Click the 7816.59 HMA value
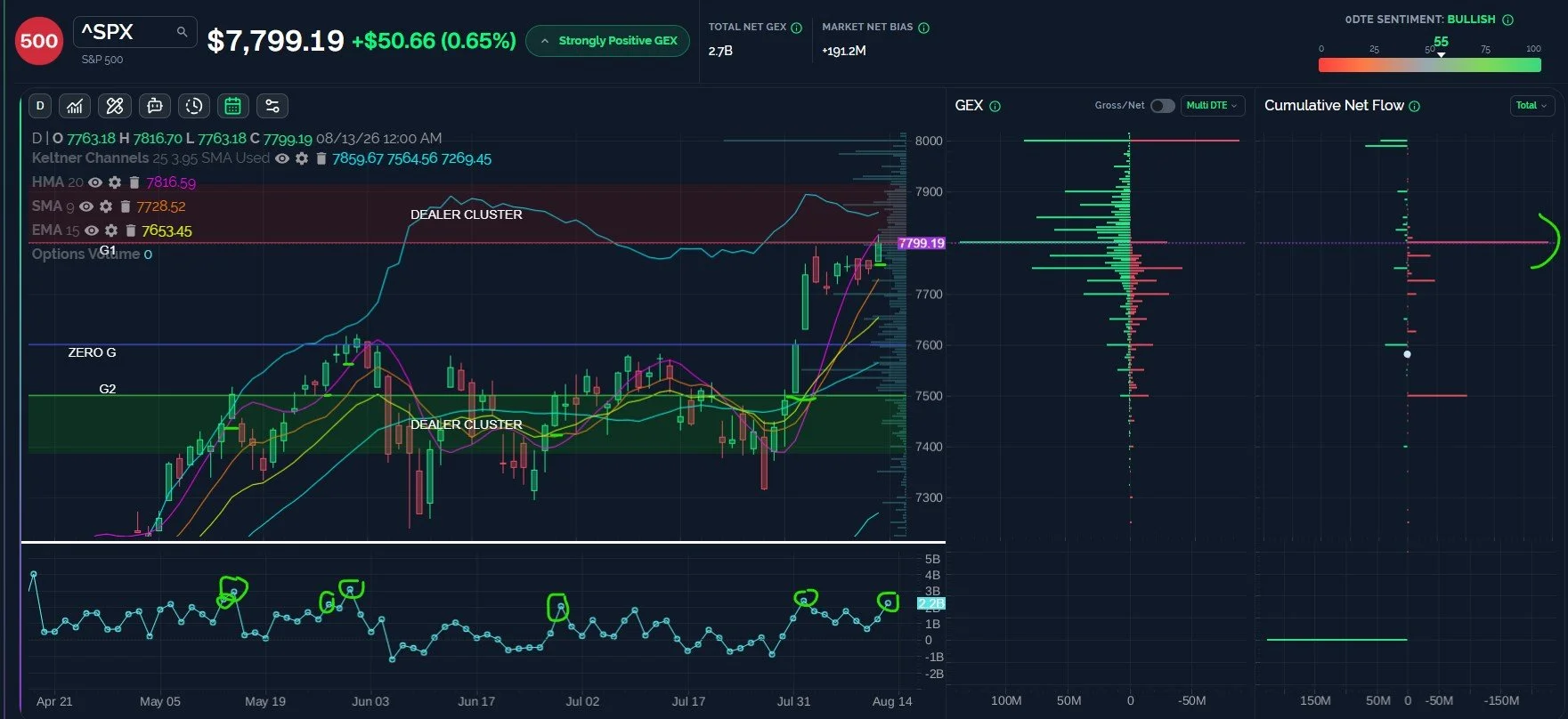1568x719 pixels. [x=171, y=182]
